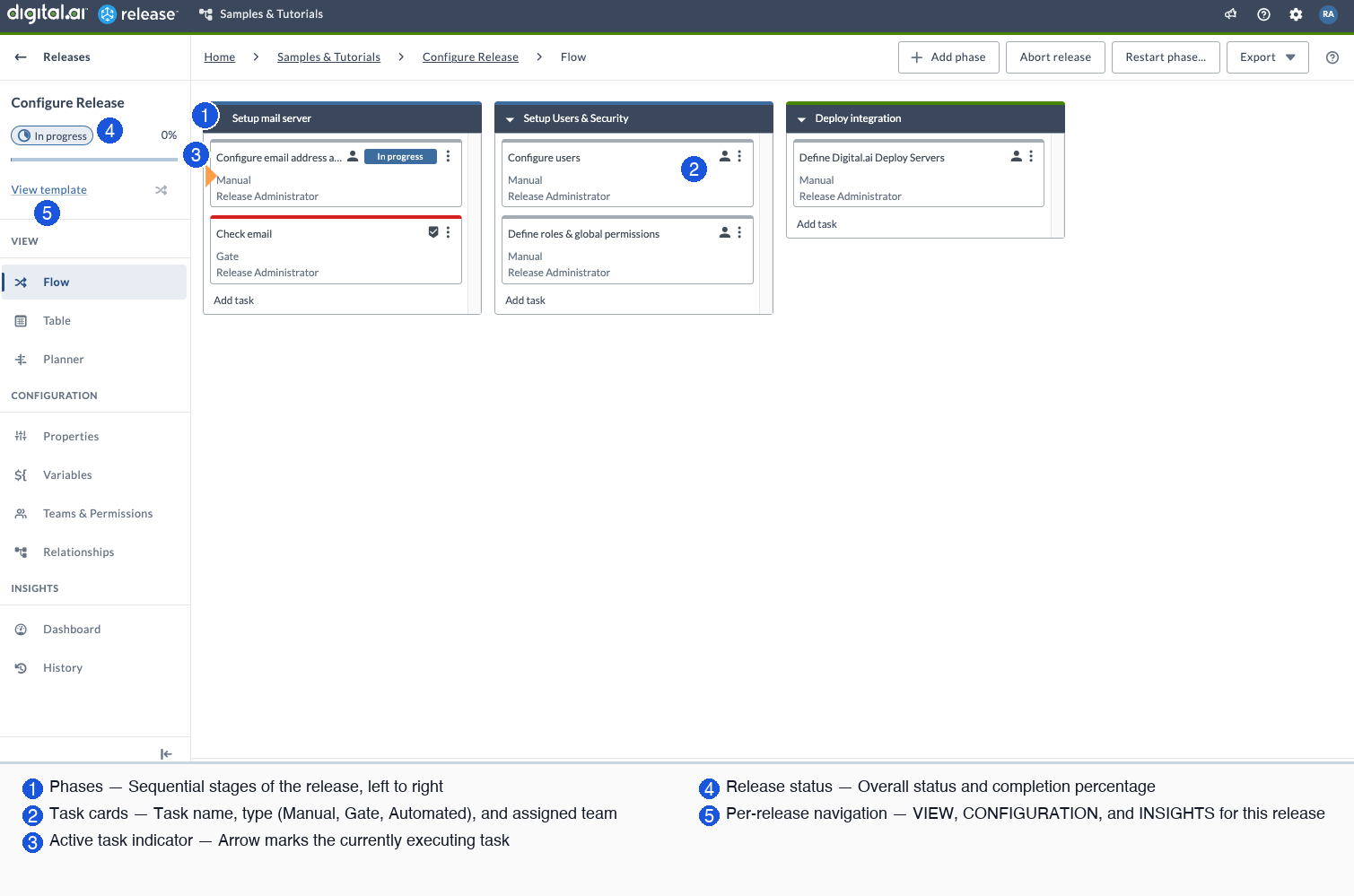This screenshot has height=896, width=1354.
Task: Switch to the Table view
Action: 94,321
